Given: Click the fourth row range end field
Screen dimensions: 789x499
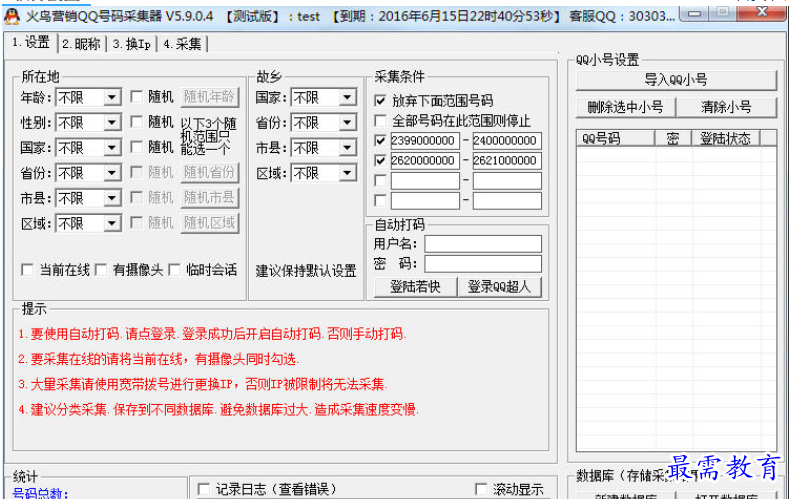Looking at the screenshot, I should coord(507,200).
